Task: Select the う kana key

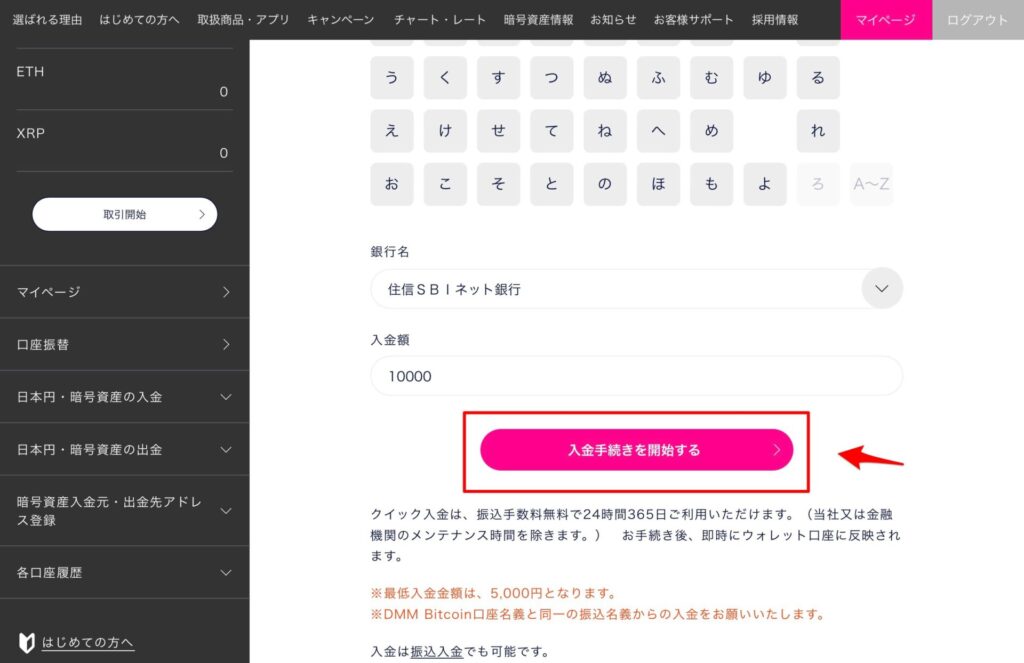Action: 392,78
